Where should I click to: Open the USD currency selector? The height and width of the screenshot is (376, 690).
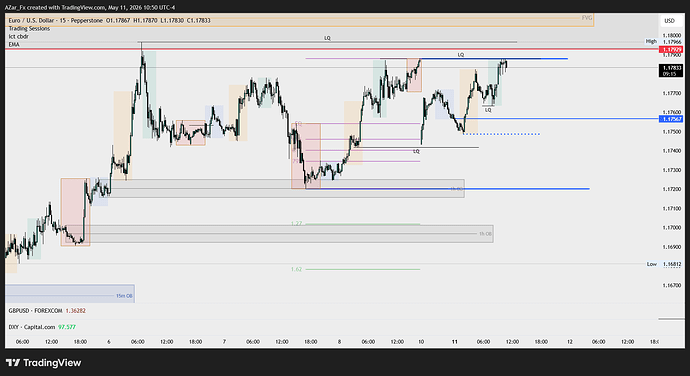pyautogui.click(x=669, y=21)
